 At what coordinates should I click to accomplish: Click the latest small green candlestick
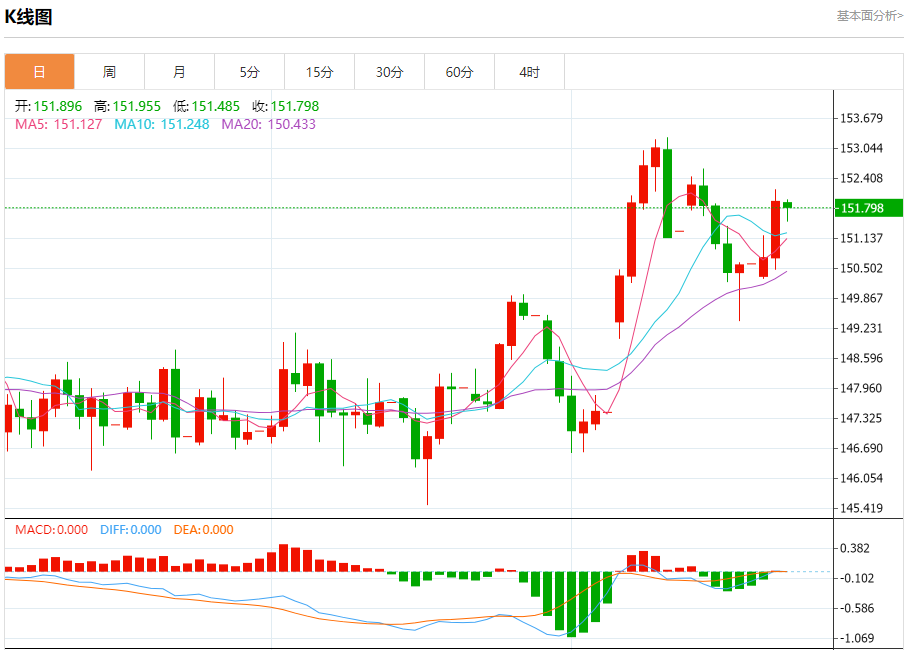787,205
